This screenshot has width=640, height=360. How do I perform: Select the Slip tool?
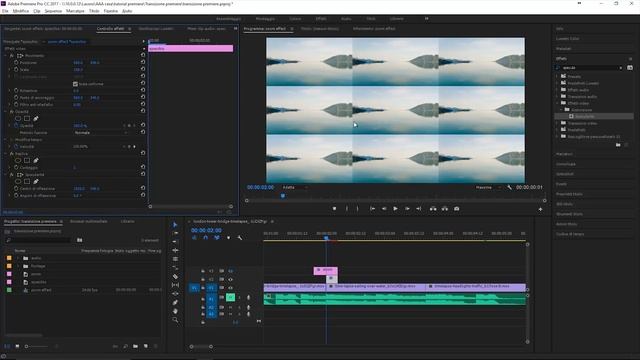tap(175, 285)
